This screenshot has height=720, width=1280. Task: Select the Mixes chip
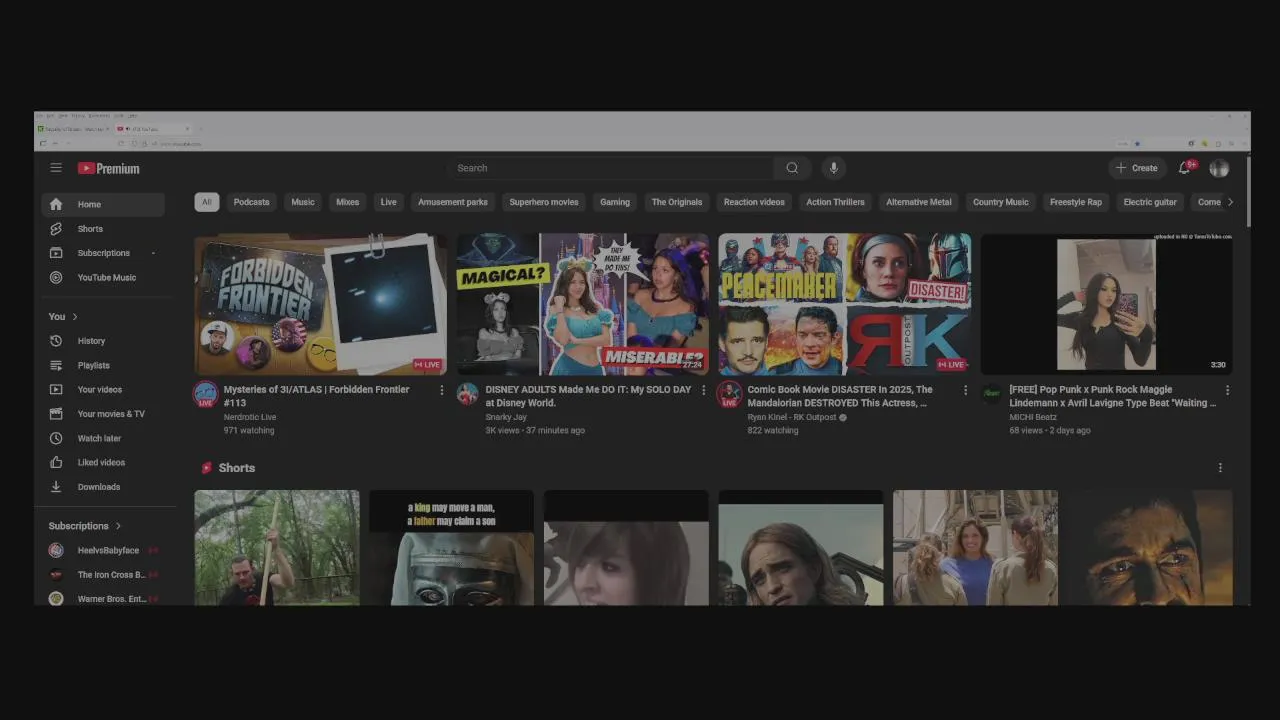pos(347,202)
